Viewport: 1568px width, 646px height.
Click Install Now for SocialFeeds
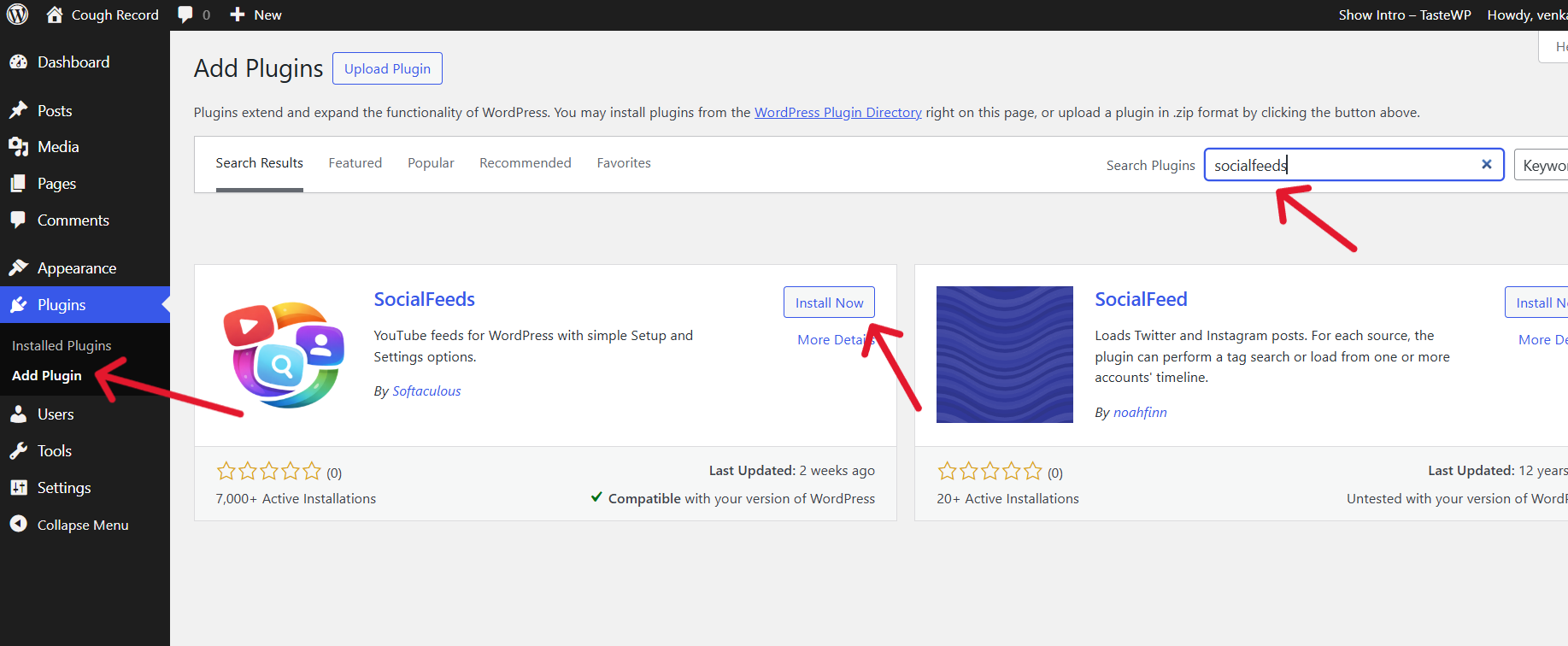829,302
